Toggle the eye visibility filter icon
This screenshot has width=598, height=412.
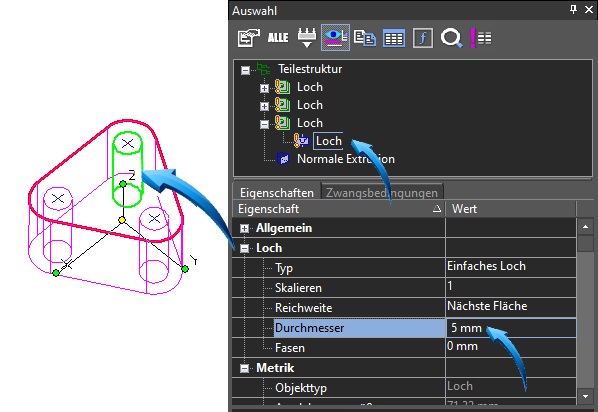coord(335,37)
